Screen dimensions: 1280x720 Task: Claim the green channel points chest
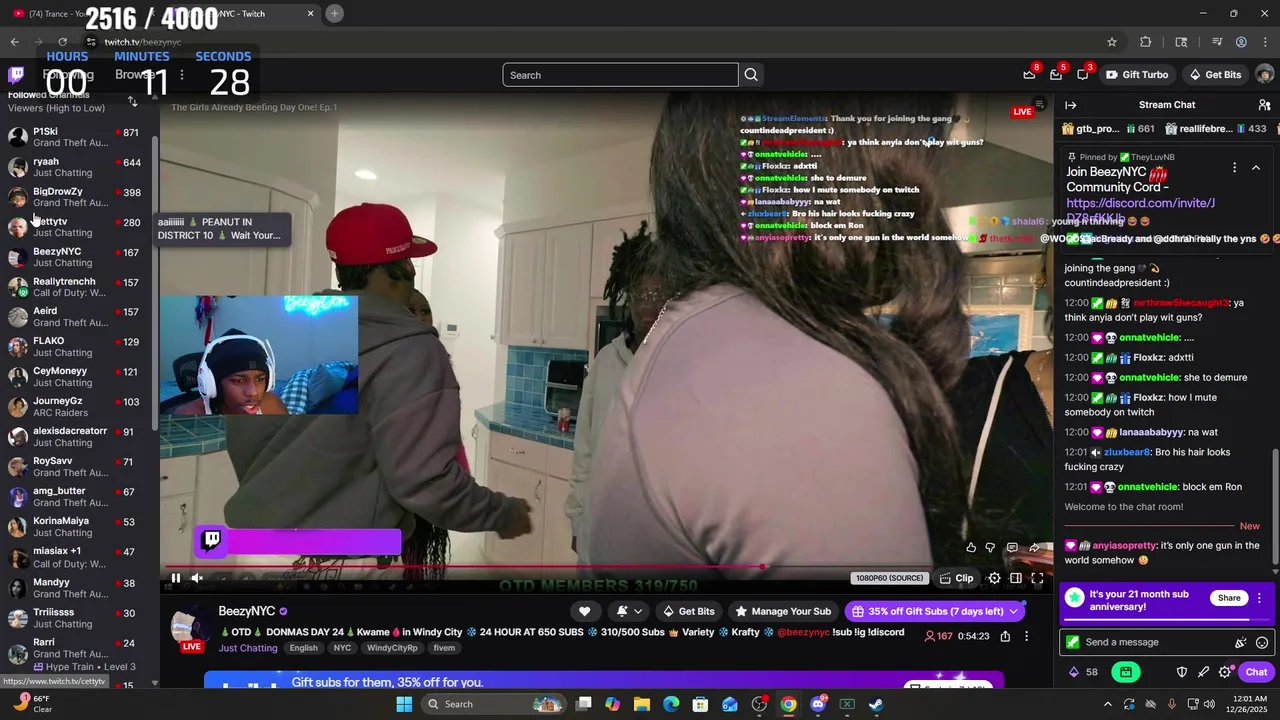click(x=1126, y=672)
